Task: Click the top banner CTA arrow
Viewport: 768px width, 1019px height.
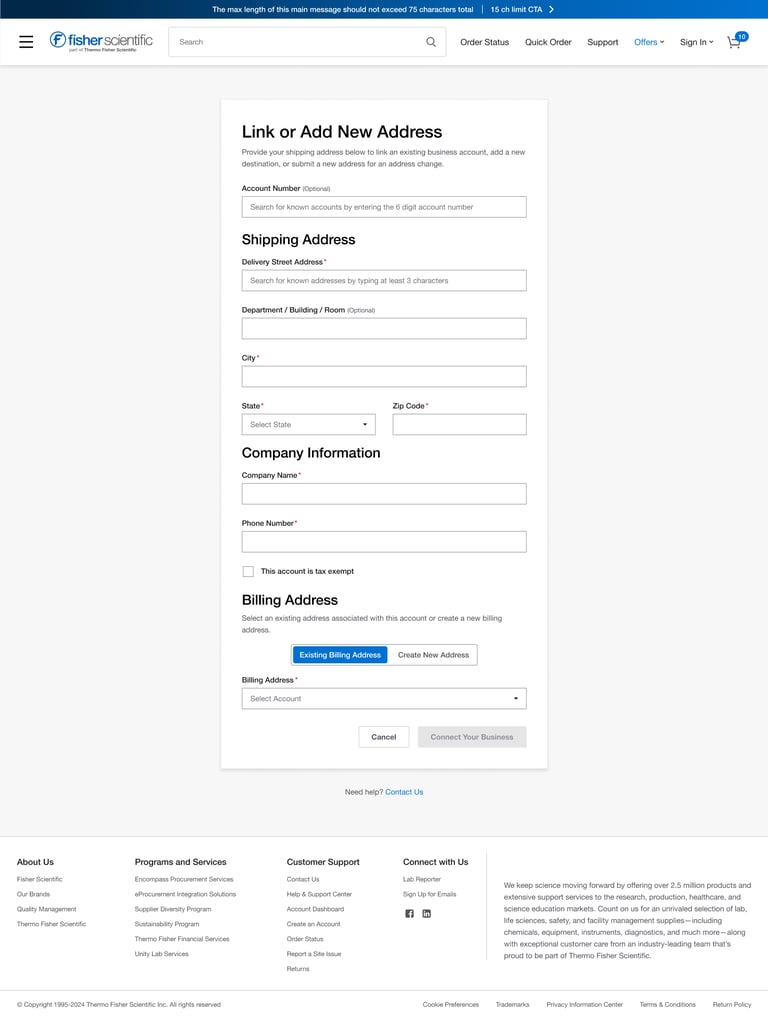Action: [x=551, y=9]
